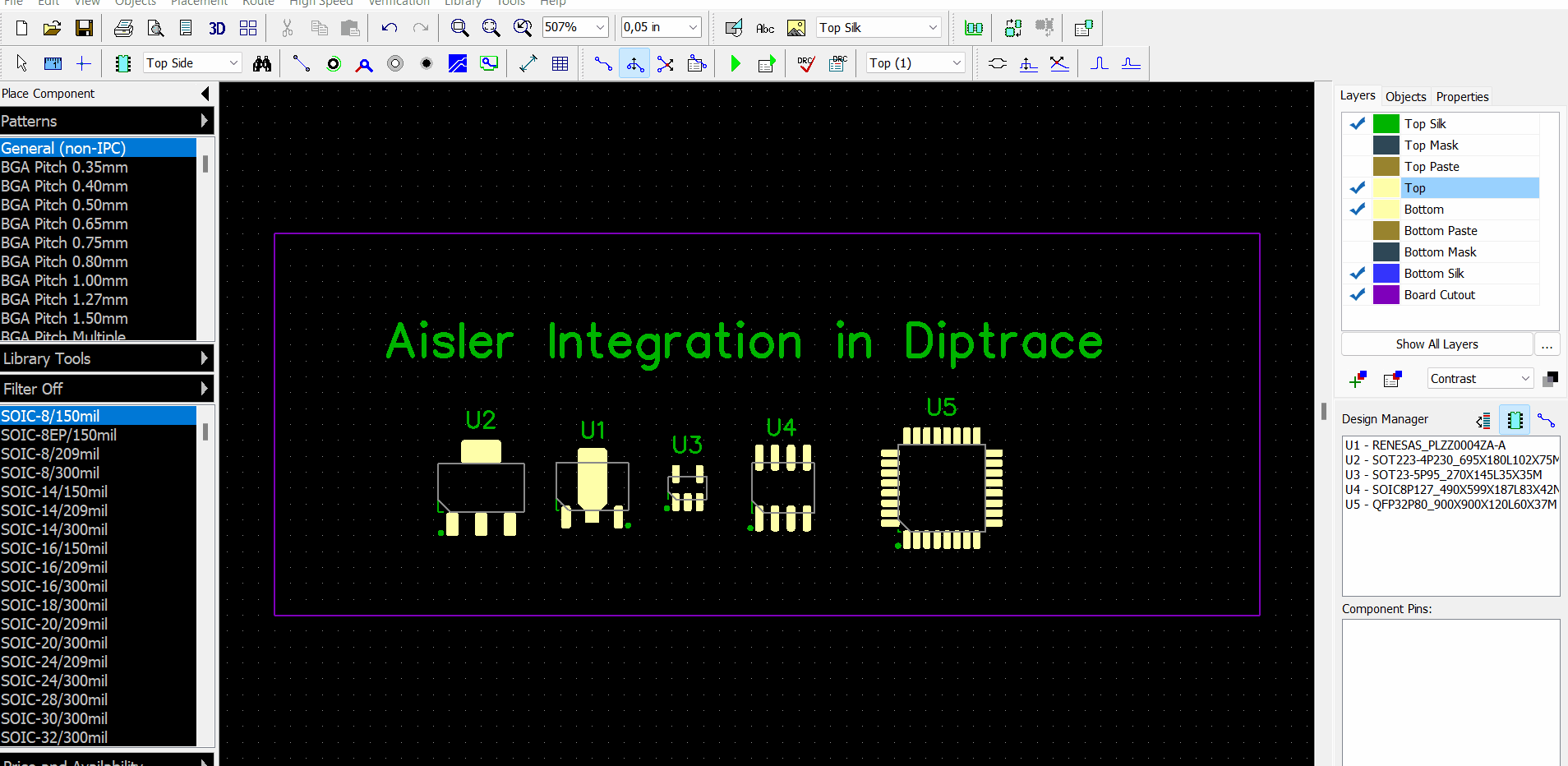1568x766 pixels.
Task: Click the green Top Silk color swatch
Action: click(x=1386, y=123)
